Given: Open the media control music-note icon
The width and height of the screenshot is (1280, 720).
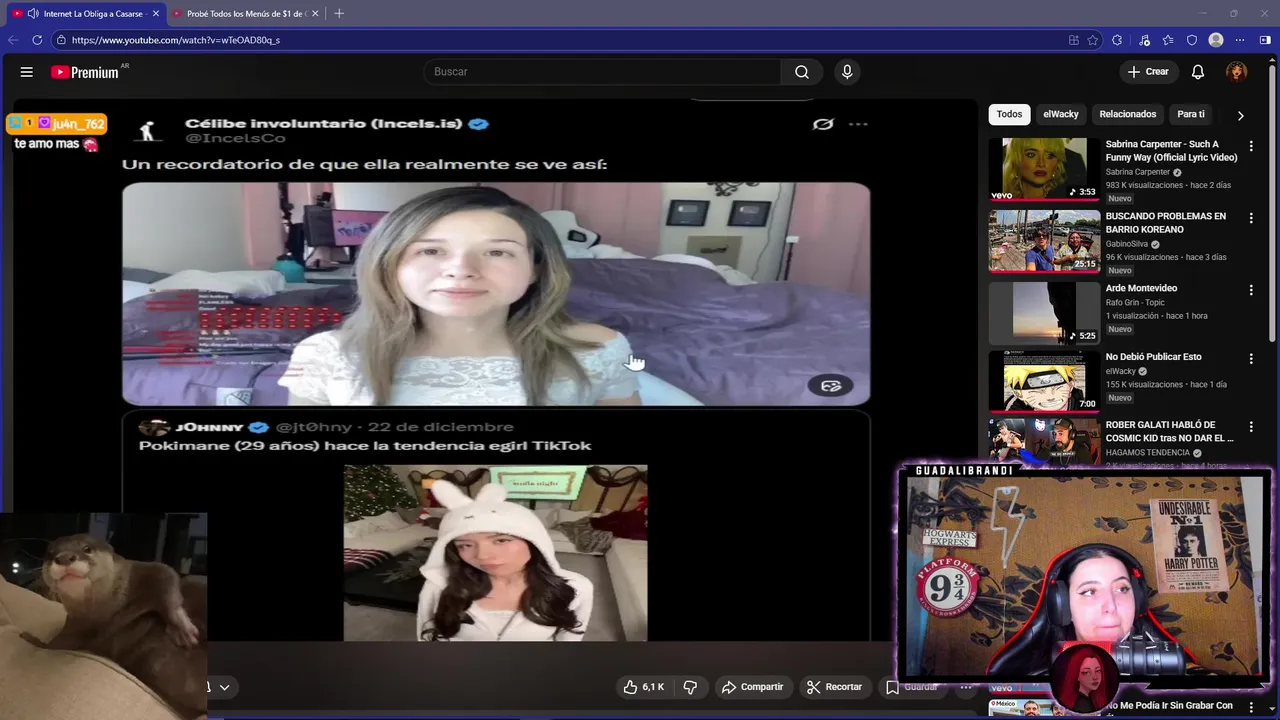Looking at the screenshot, I should click(x=1143, y=40).
